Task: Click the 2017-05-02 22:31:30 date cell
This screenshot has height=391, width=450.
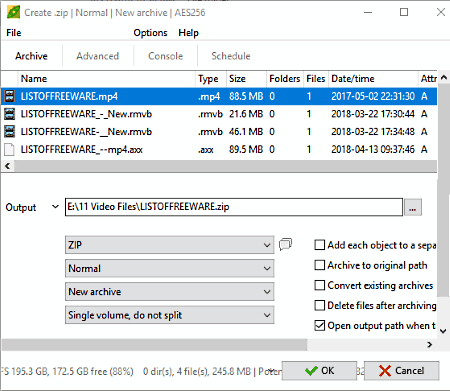Action: pos(373,96)
